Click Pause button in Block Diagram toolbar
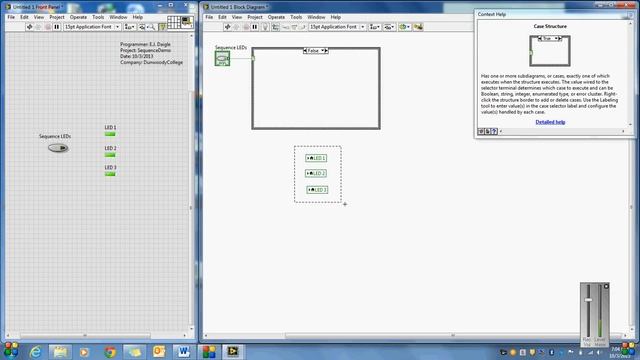Viewport: 640px width, 360px height. pyautogui.click(x=255, y=27)
